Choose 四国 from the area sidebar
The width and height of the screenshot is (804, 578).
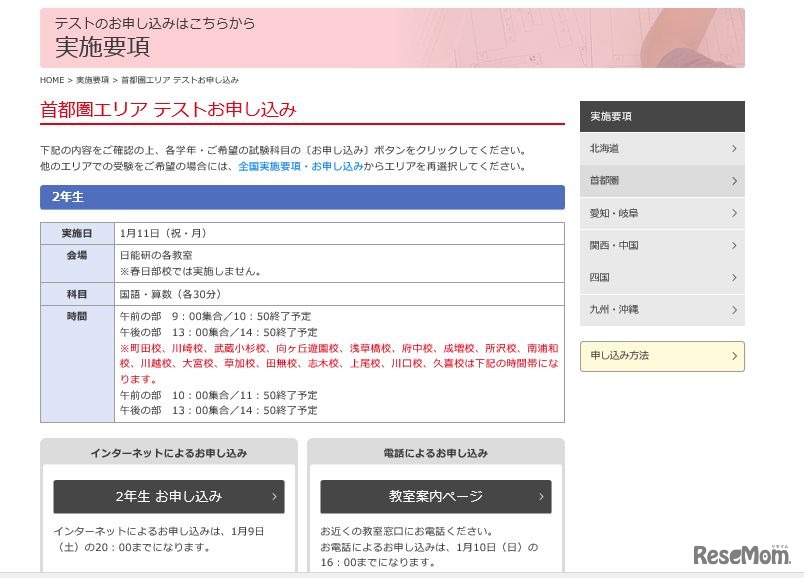[600, 277]
